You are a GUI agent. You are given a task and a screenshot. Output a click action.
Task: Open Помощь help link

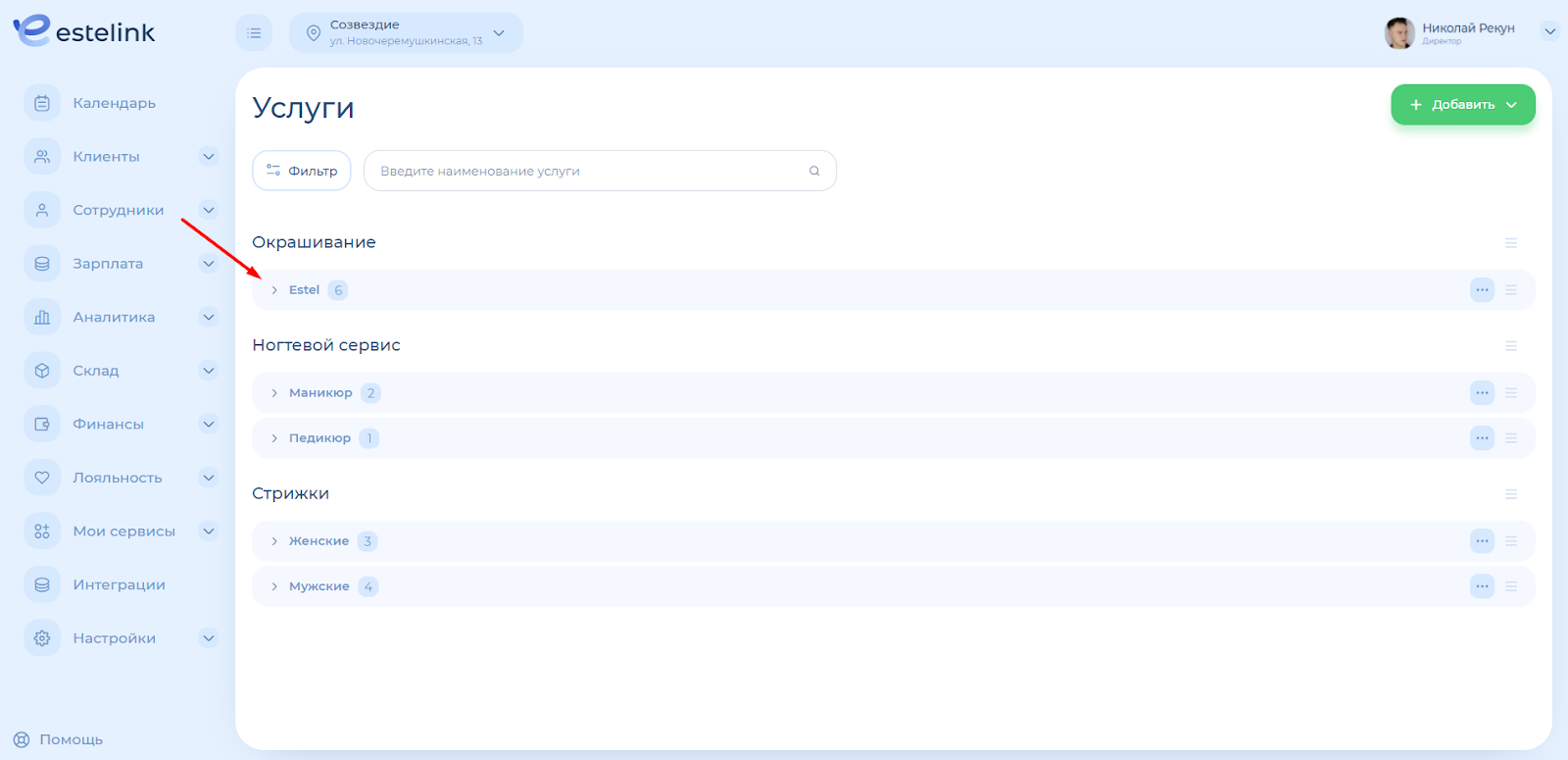point(59,739)
